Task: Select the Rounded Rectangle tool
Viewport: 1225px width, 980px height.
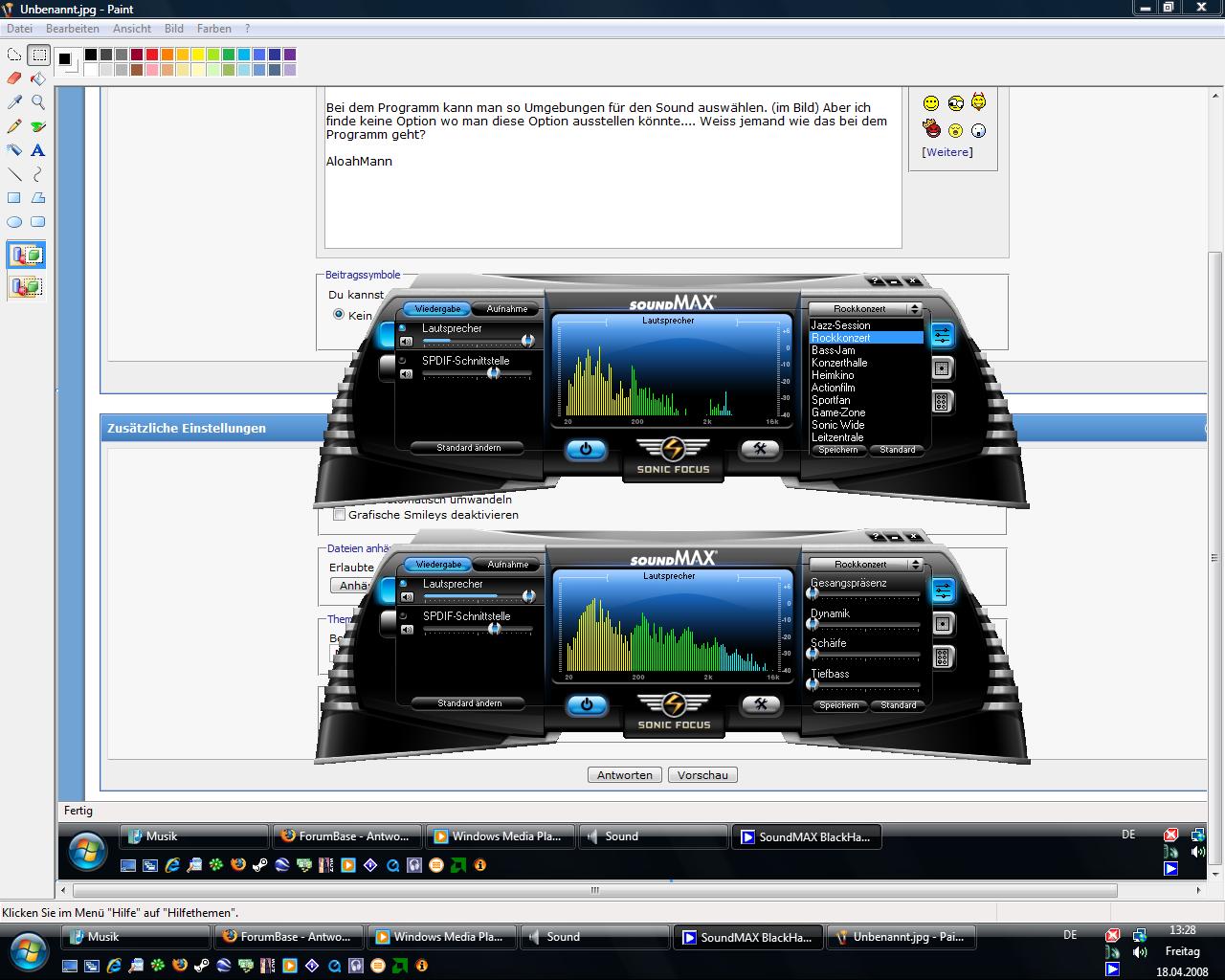Action: coord(38,222)
